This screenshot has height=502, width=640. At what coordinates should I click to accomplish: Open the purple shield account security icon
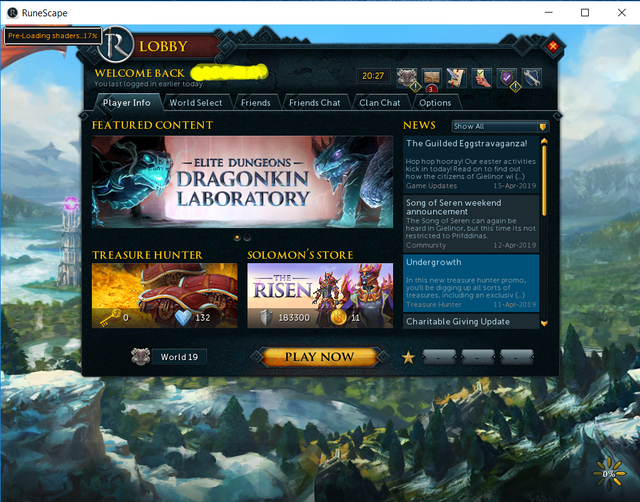pyautogui.click(x=507, y=78)
